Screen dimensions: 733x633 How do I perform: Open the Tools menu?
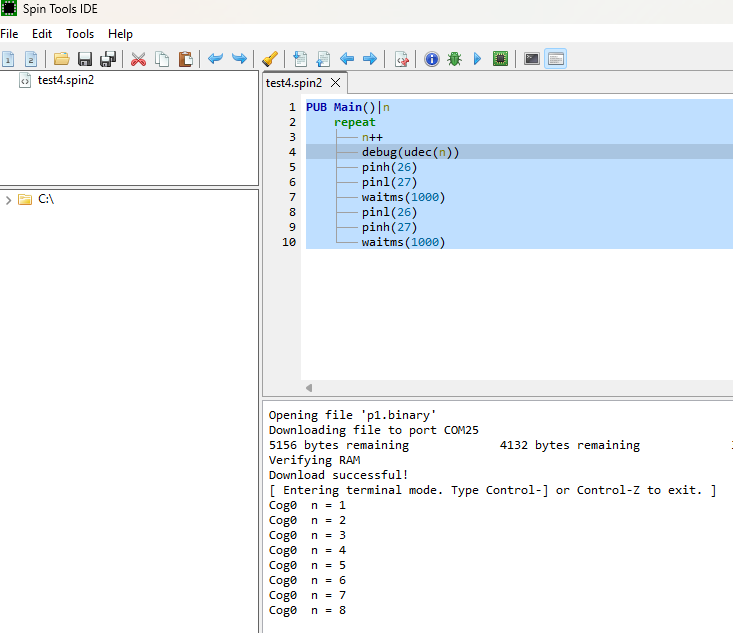[x=80, y=34]
